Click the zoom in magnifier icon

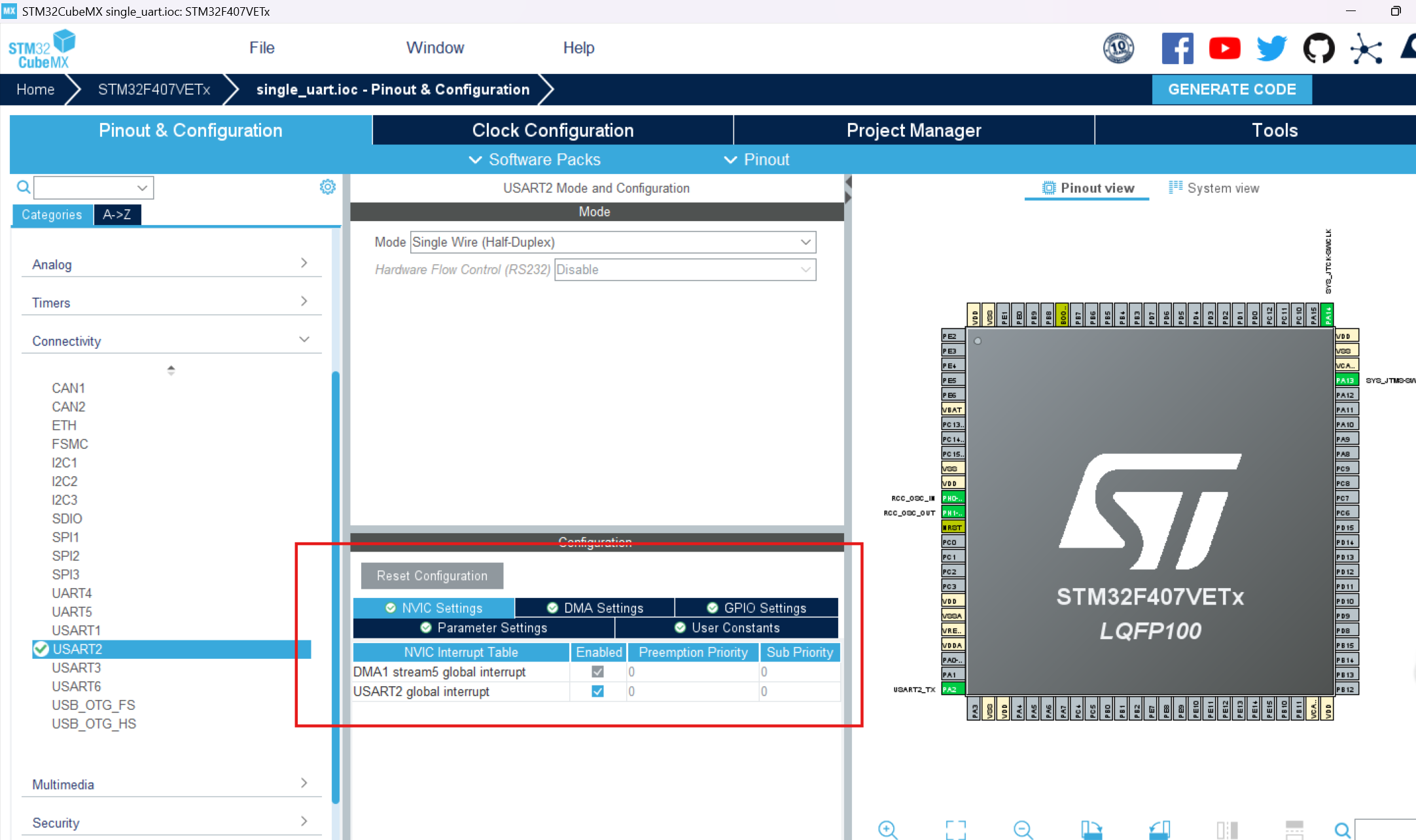[888, 830]
